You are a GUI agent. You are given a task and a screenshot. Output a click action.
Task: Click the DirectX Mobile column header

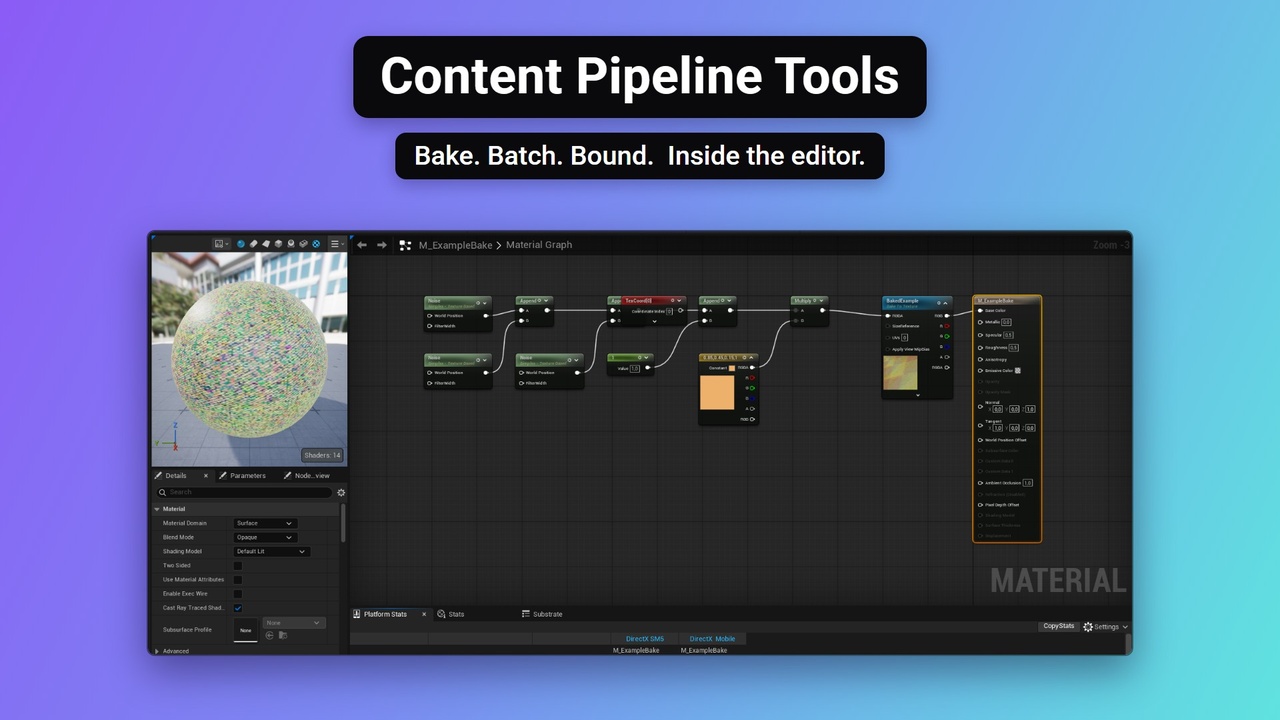point(712,639)
